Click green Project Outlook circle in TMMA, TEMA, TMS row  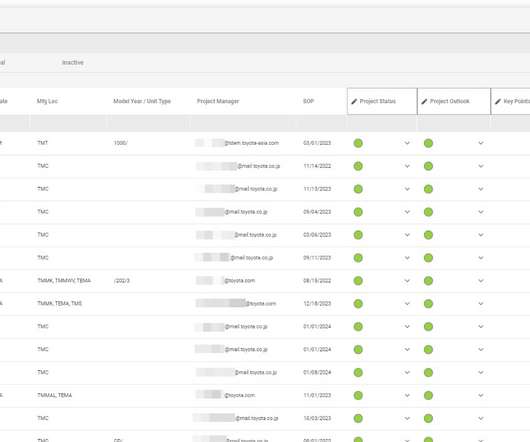[428, 304]
